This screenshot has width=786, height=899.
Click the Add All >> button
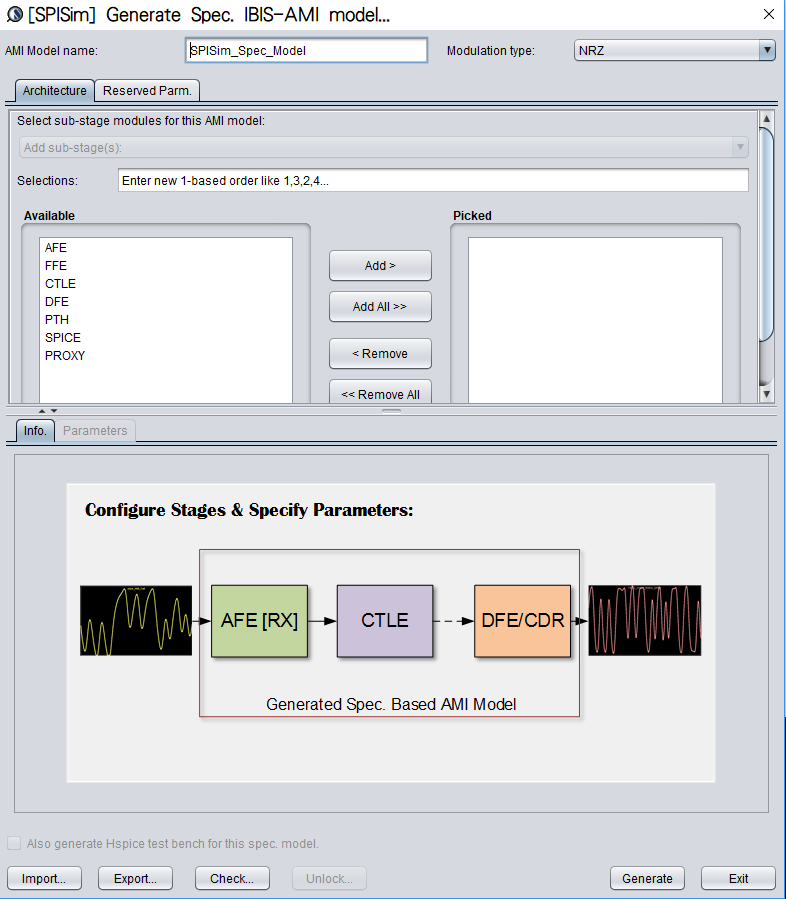[x=380, y=307]
